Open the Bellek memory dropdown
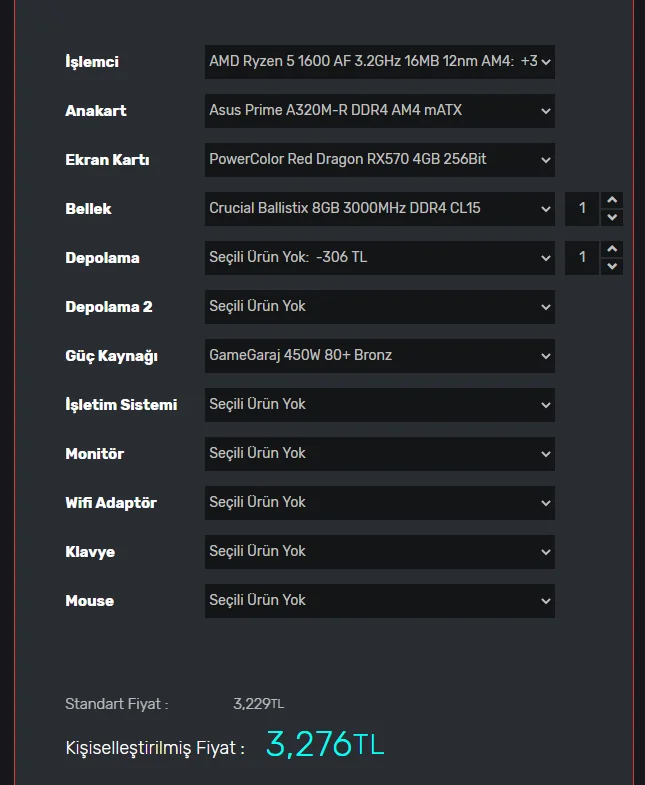This screenshot has width=645, height=785. point(379,208)
